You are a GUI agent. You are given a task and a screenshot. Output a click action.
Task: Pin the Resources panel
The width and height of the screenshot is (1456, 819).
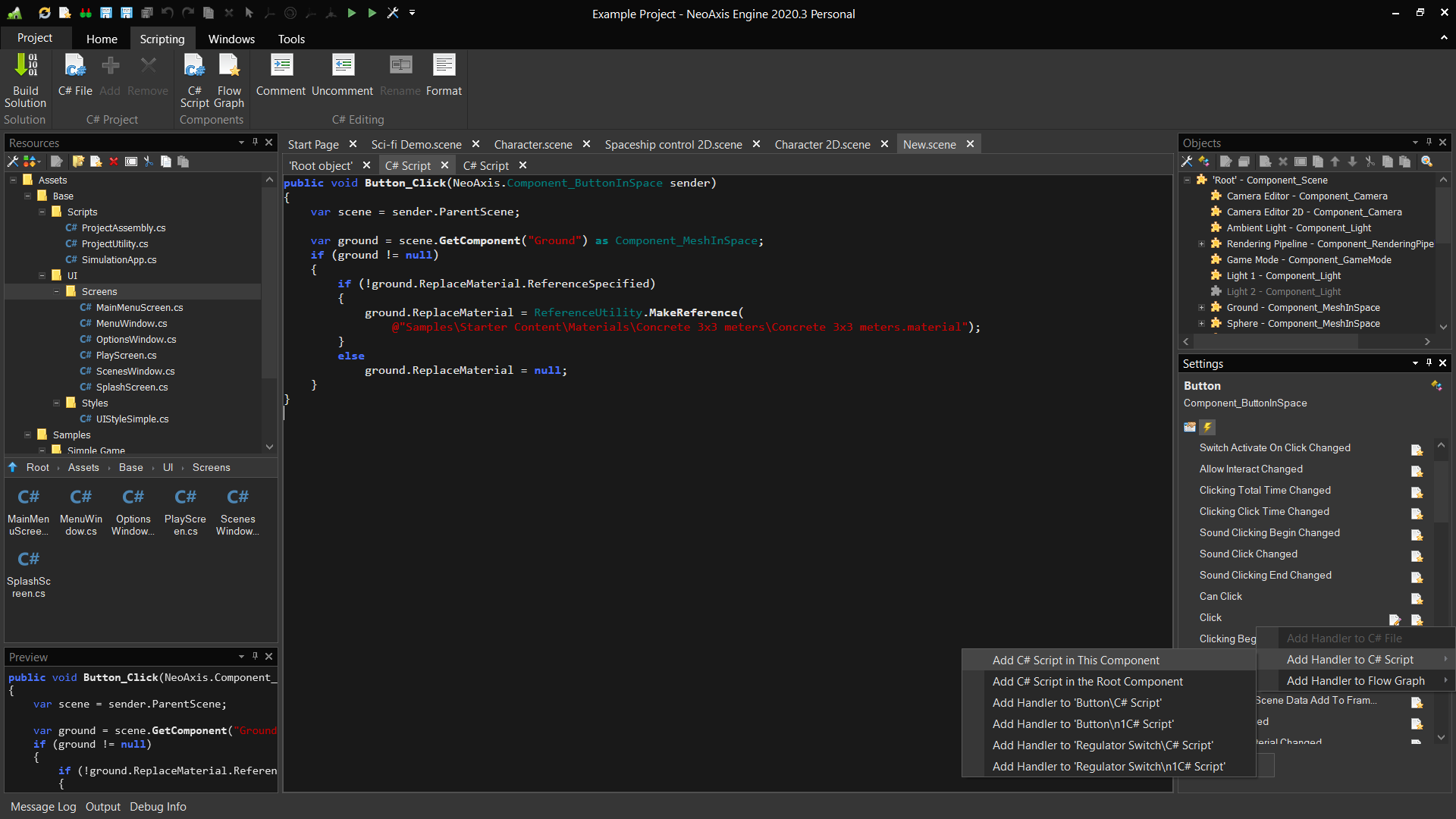coord(255,143)
